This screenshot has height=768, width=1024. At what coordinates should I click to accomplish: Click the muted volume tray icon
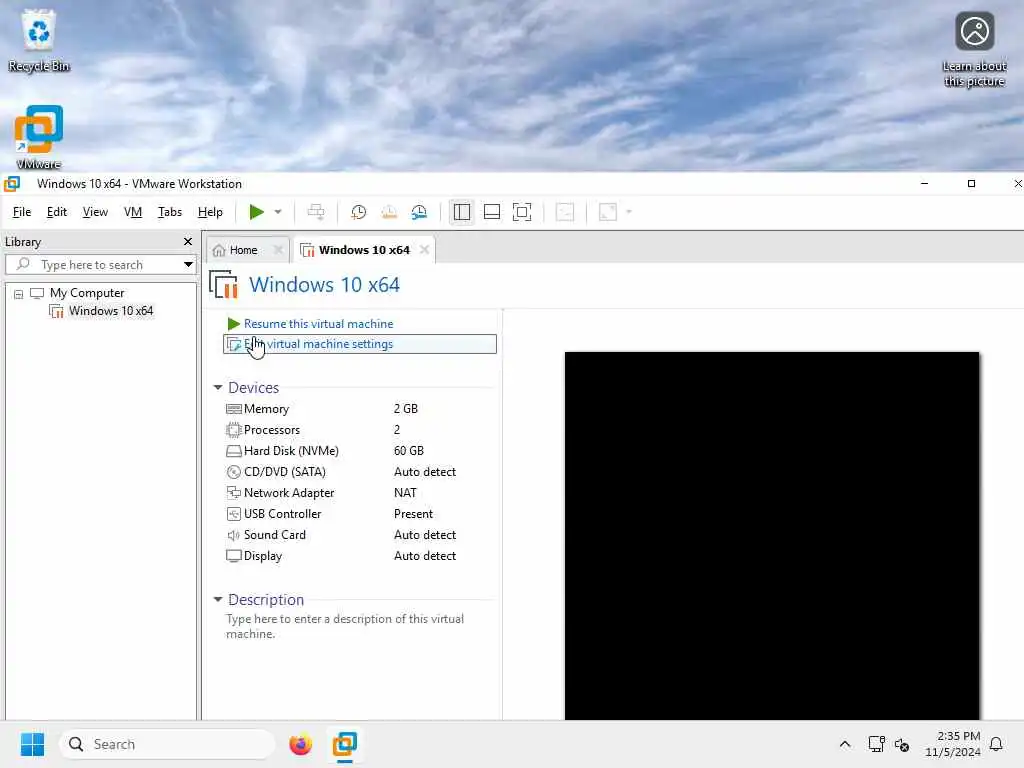902,744
